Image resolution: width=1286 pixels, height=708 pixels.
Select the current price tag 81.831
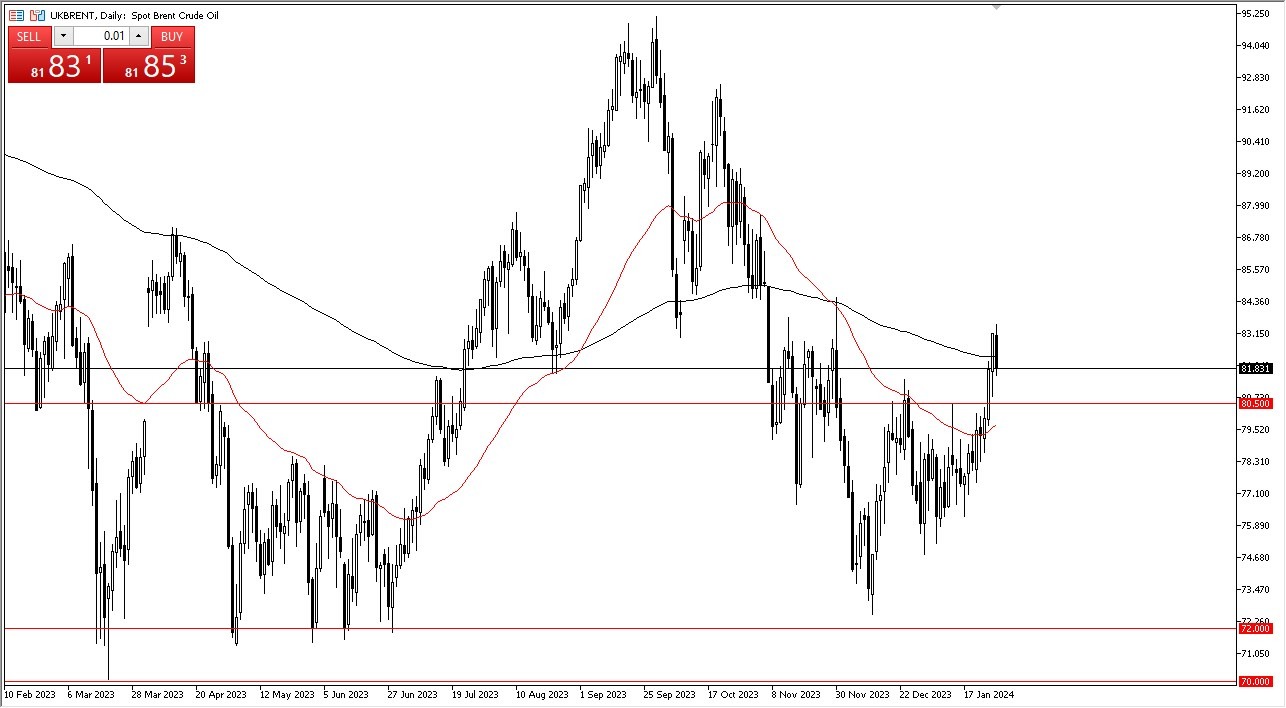[1258, 368]
